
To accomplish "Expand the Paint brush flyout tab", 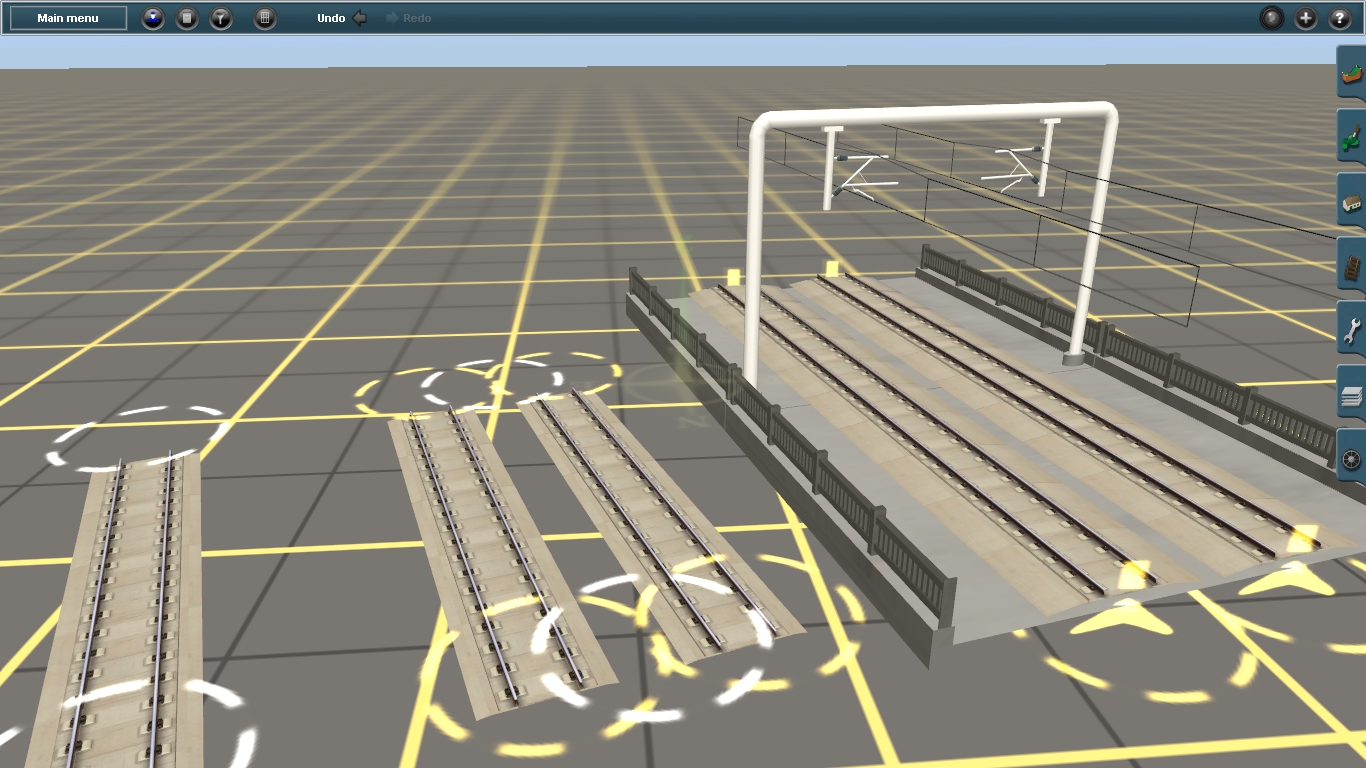I will (x=1351, y=137).
